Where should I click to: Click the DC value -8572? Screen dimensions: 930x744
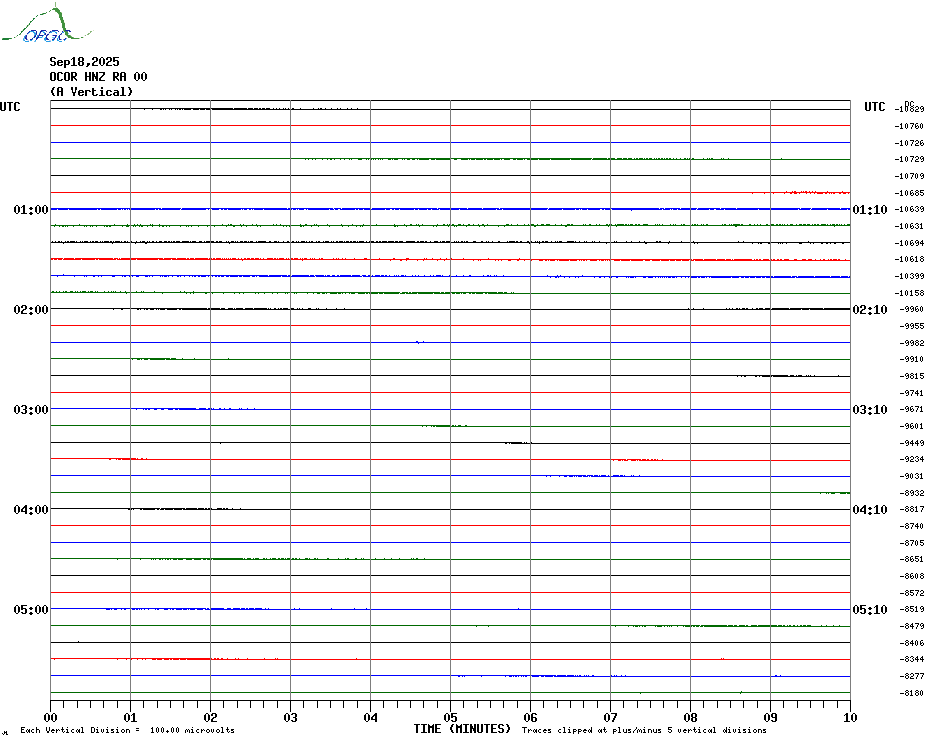click(912, 593)
